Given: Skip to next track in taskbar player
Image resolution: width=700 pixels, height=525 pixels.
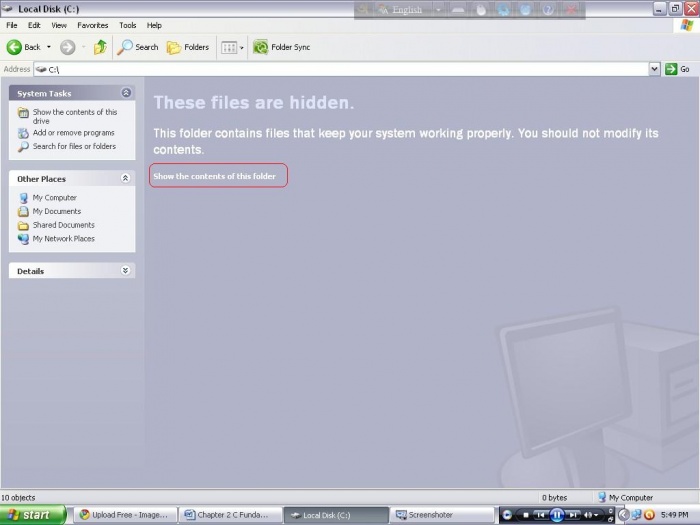Looking at the screenshot, I should [x=573, y=515].
